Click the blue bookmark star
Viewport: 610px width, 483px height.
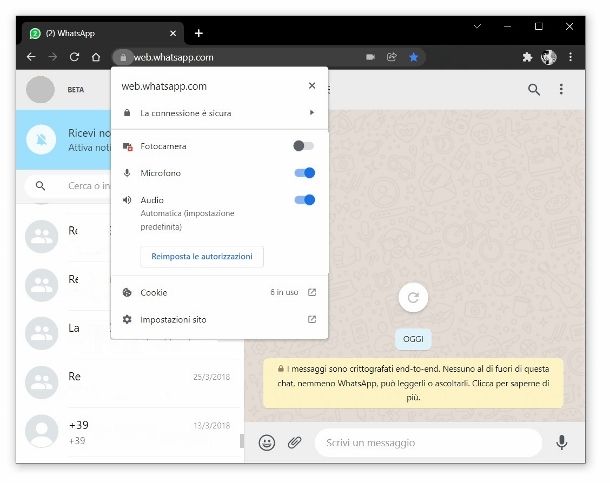[413, 57]
